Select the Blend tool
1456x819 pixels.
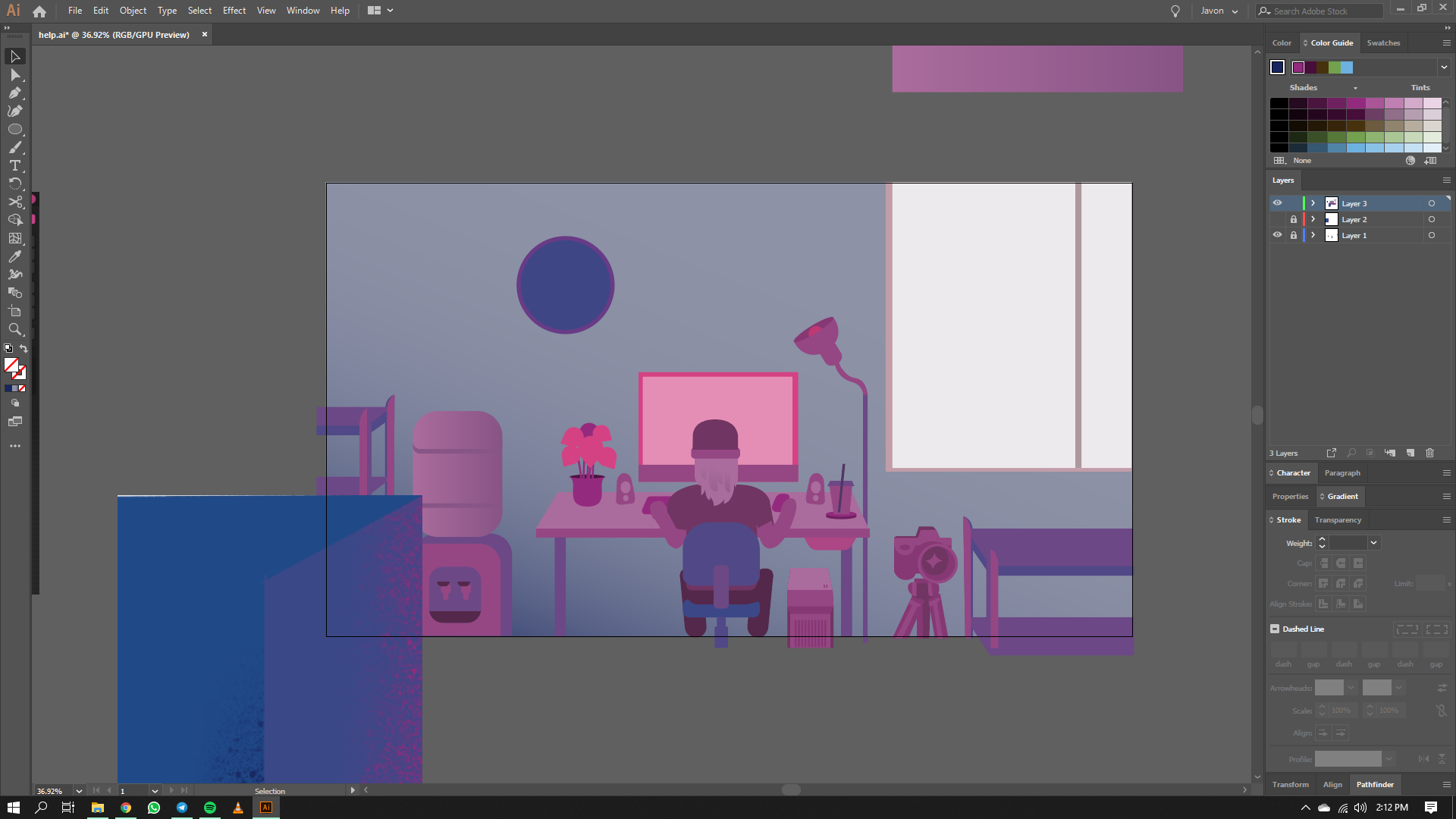coord(15,293)
